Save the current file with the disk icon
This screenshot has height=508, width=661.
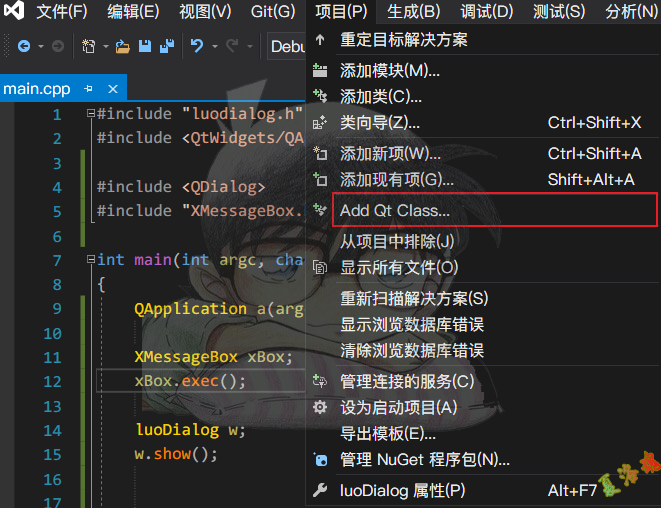145,46
